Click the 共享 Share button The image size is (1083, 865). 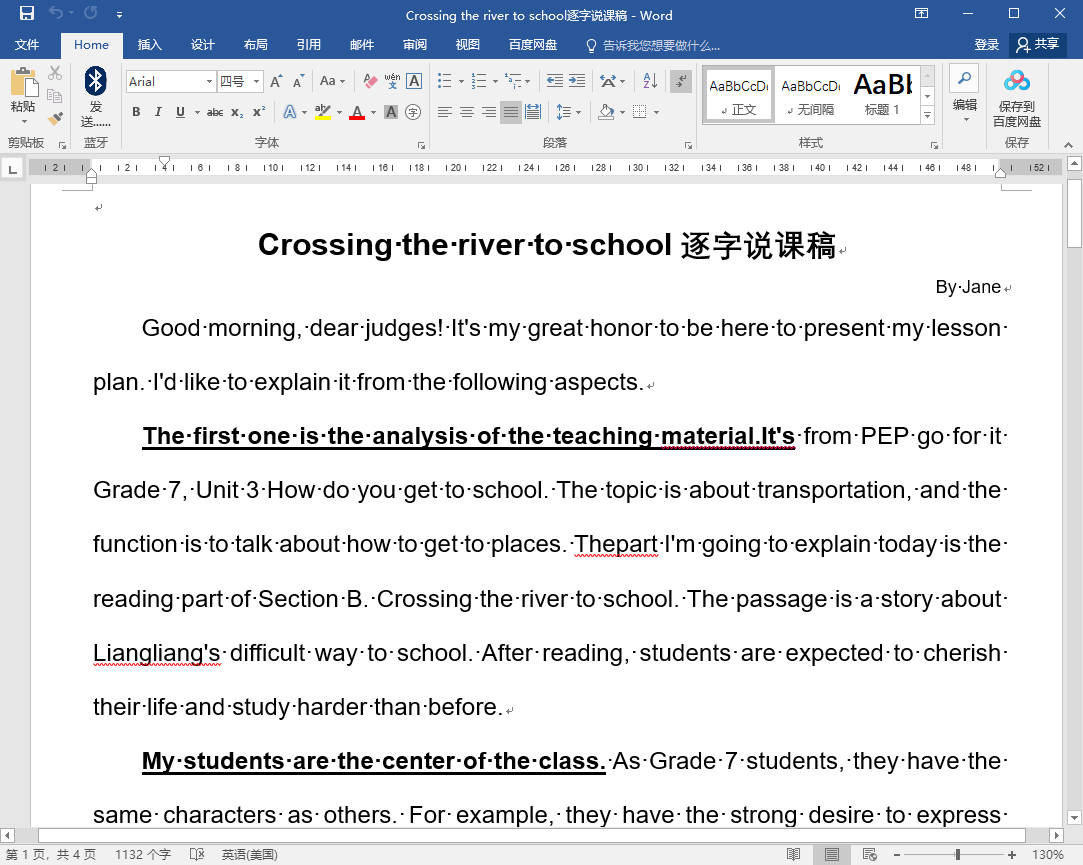pos(1037,45)
